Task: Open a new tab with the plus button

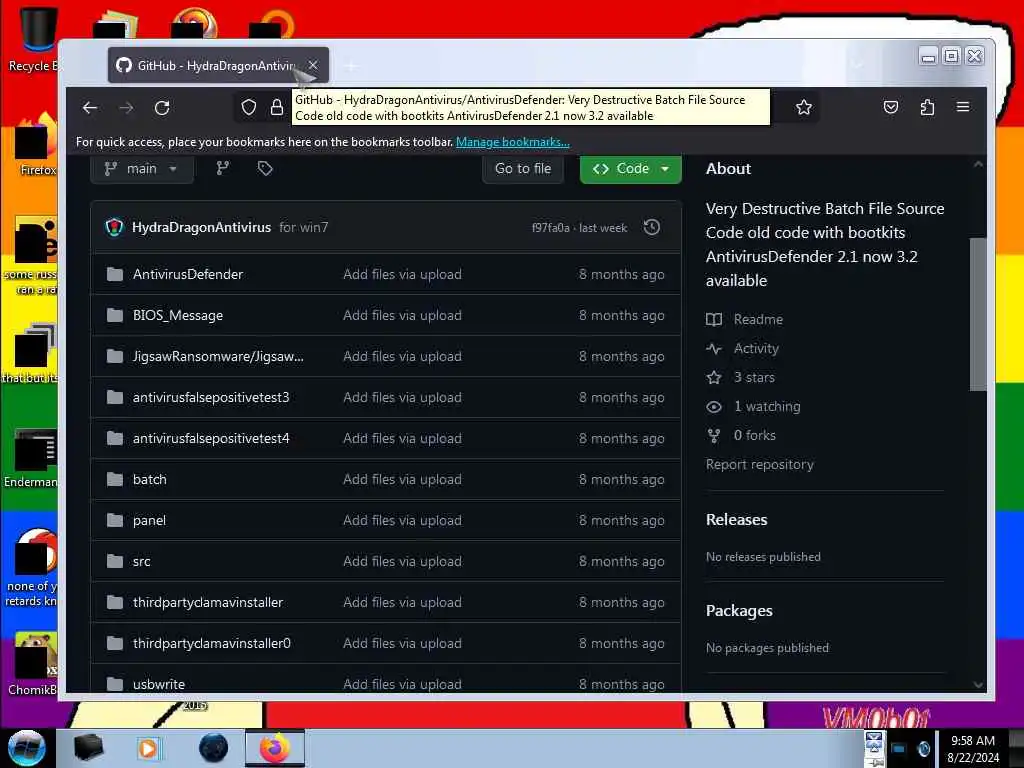Action: 351,66
